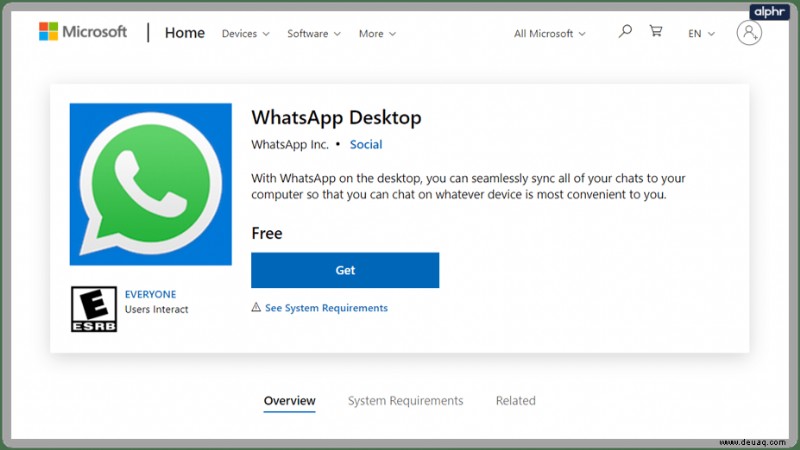Screen dimensions: 800x450
Task: Click the app description paragraph
Action: 468,186
